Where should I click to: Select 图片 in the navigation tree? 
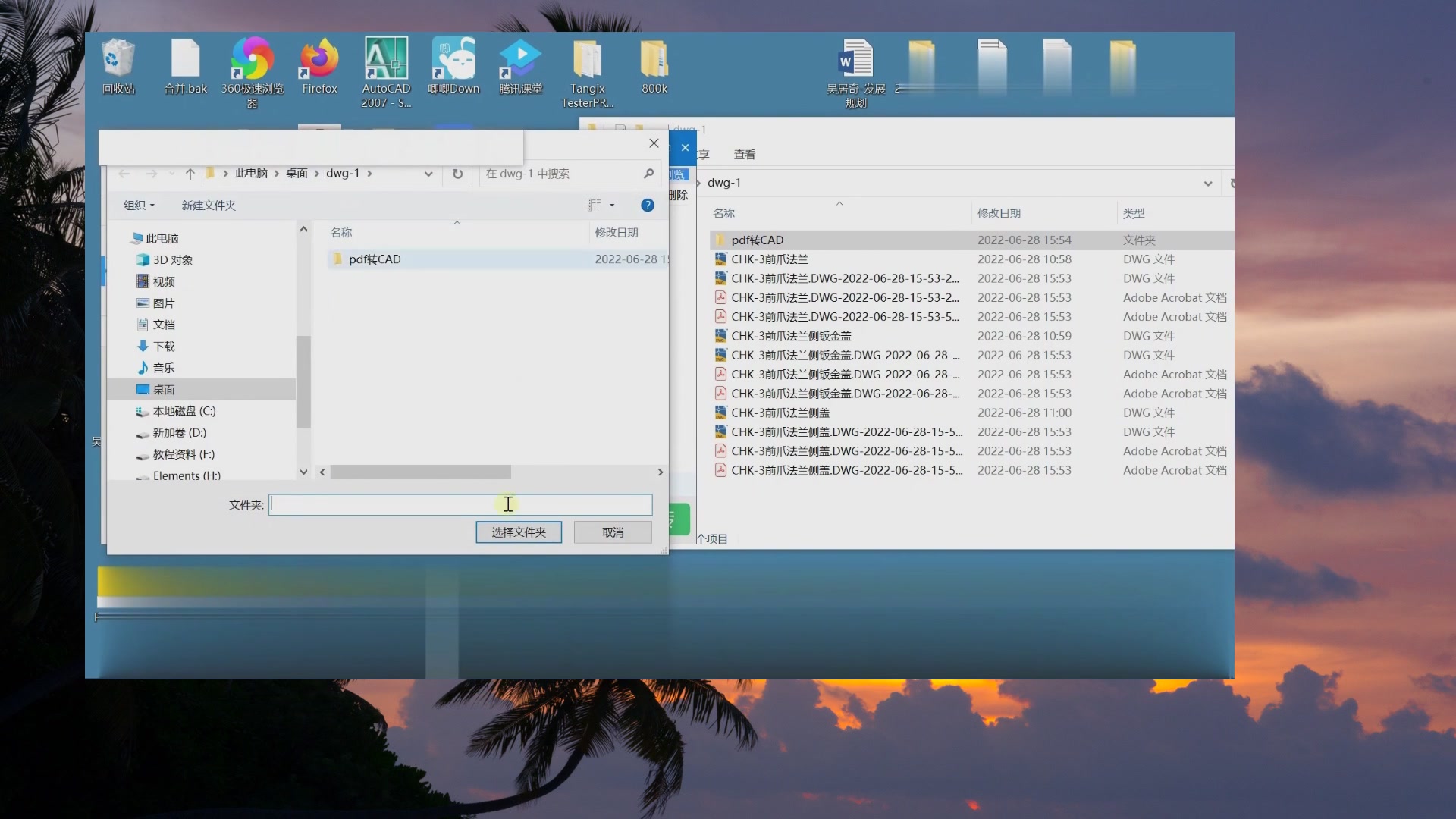coord(155,303)
